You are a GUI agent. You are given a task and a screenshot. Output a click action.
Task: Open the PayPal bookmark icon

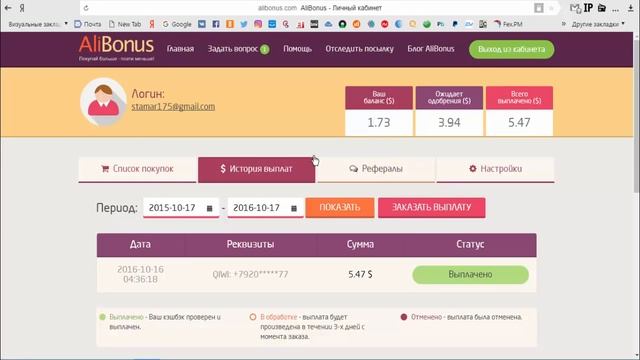coord(455,24)
